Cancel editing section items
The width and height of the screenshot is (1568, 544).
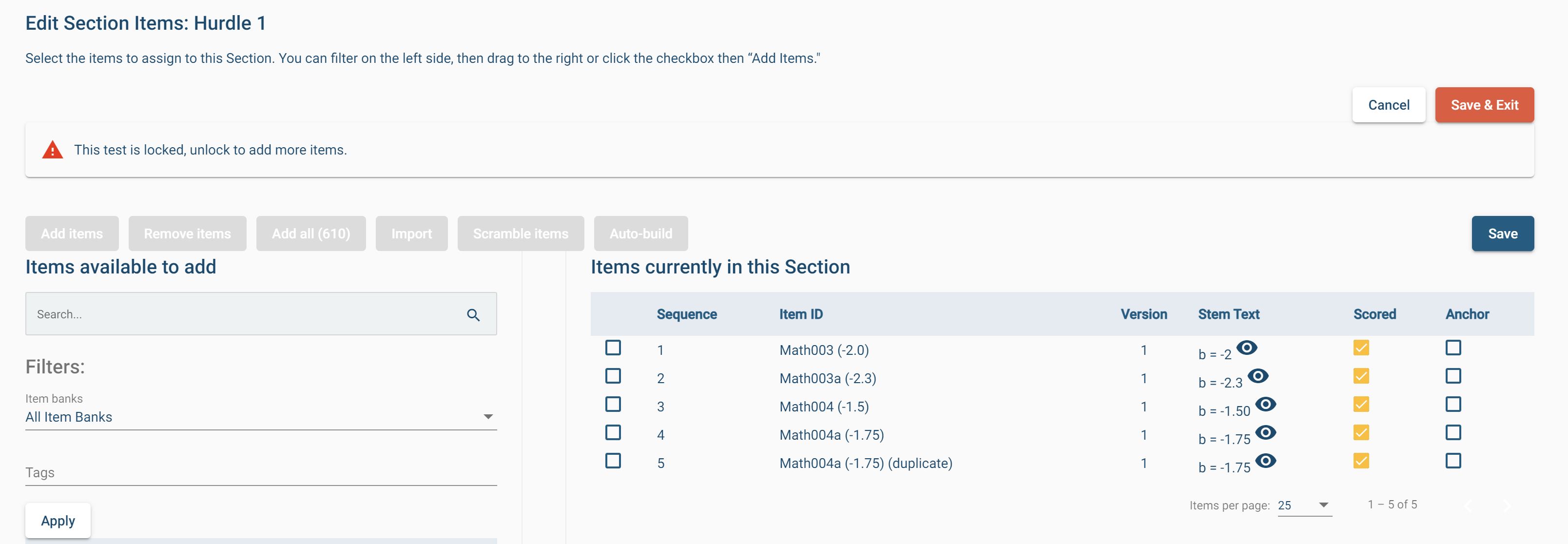point(1389,105)
